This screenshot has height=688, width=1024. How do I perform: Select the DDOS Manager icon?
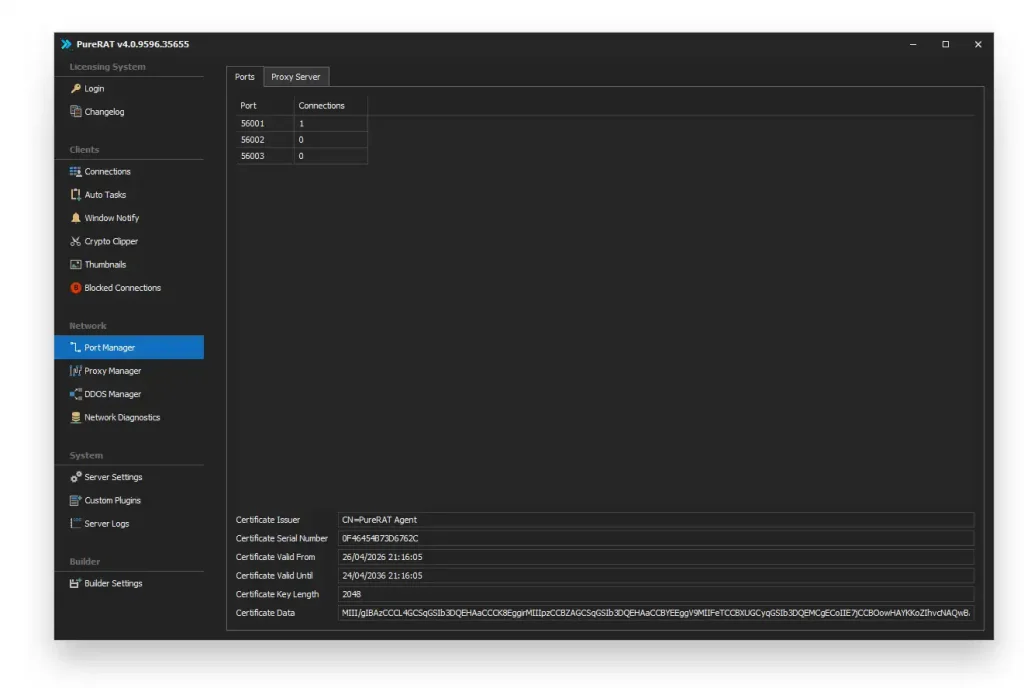point(75,393)
